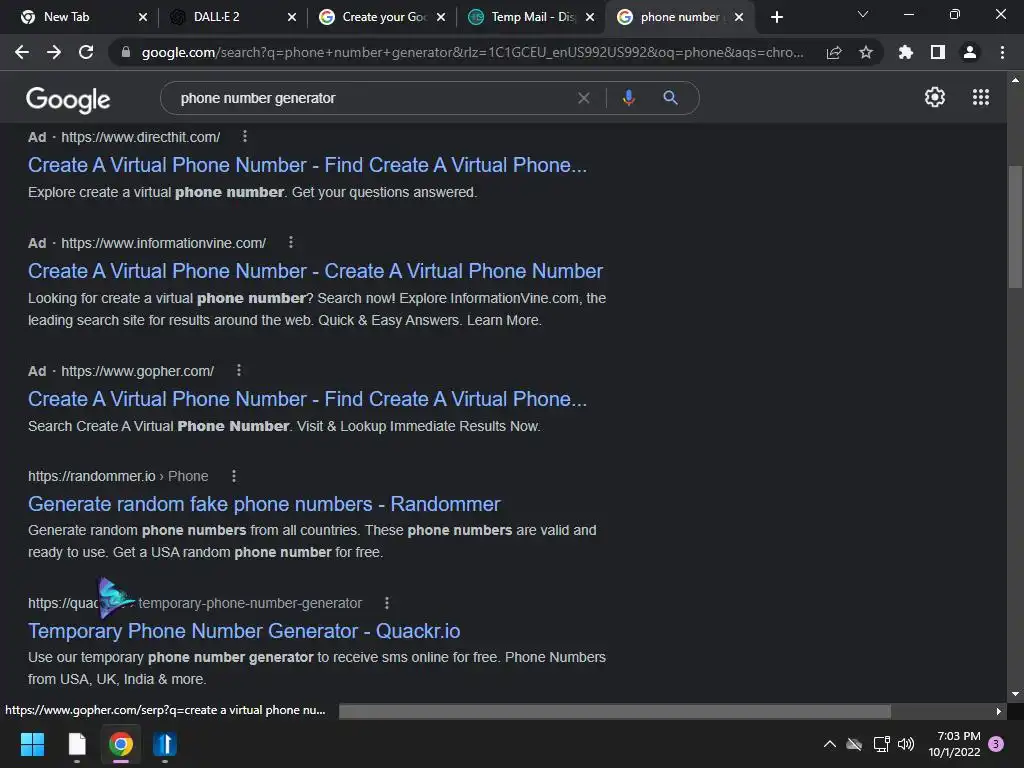Share this page using the share icon
Image resolution: width=1024 pixels, height=768 pixels.
point(833,52)
